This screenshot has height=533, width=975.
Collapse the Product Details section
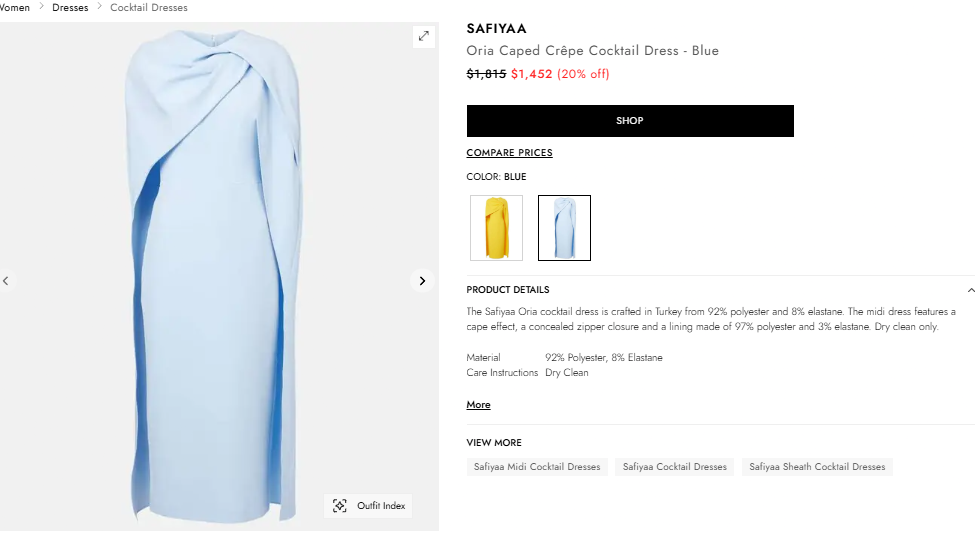(970, 290)
